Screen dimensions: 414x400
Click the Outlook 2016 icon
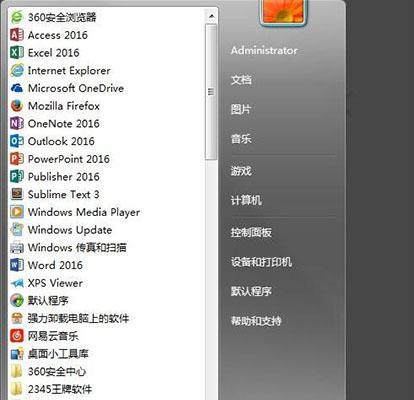pyautogui.click(x=17, y=141)
